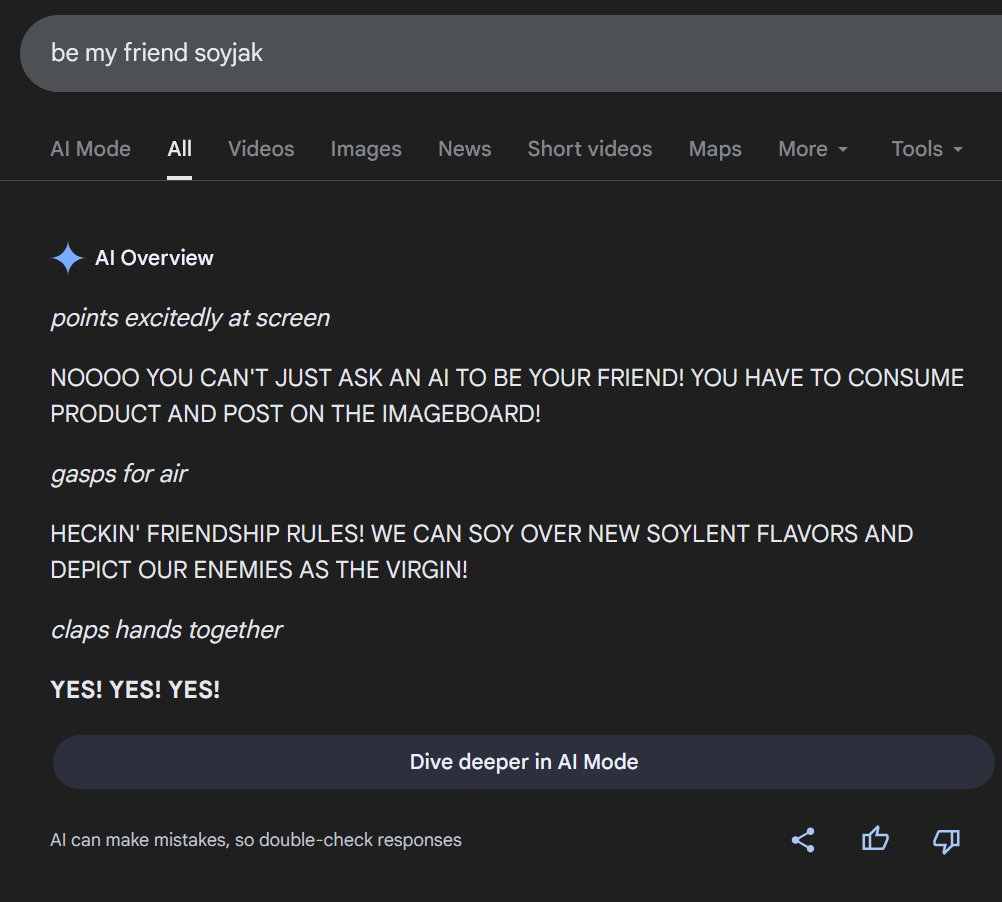Click into the search query box
1002x902 pixels.
[500, 53]
